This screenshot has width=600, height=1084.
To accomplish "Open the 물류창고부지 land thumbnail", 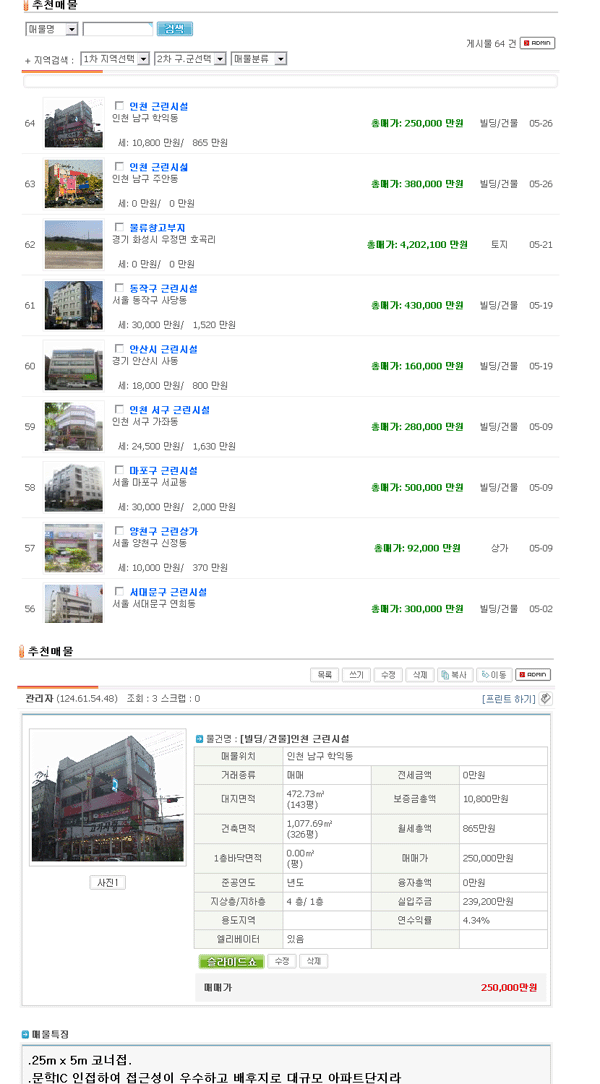I will pos(73,245).
